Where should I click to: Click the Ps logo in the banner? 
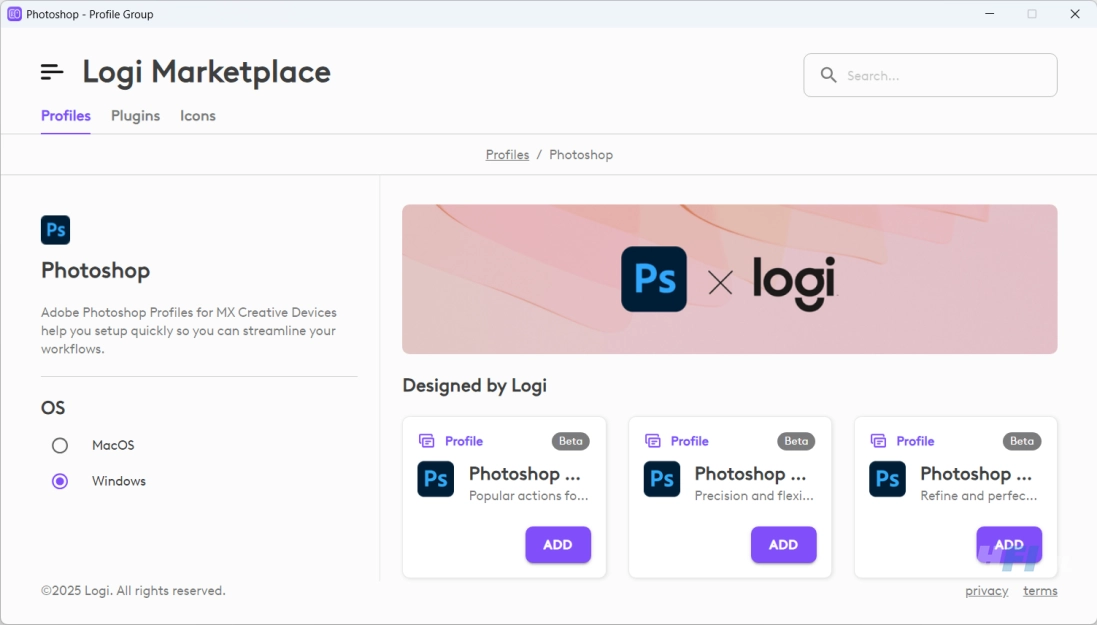click(653, 279)
